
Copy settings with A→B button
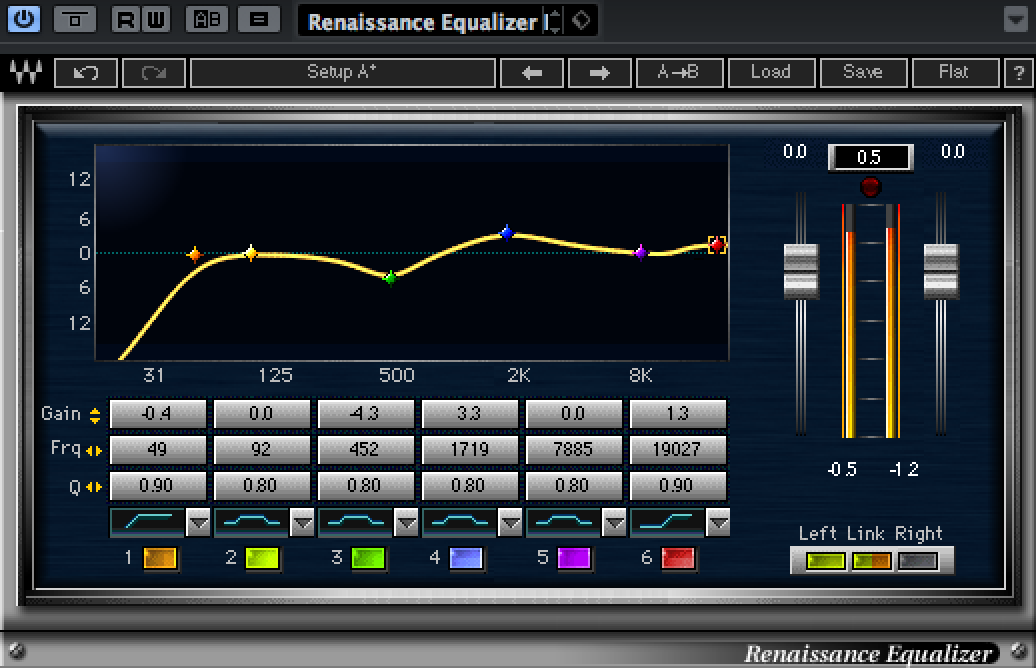tap(679, 72)
